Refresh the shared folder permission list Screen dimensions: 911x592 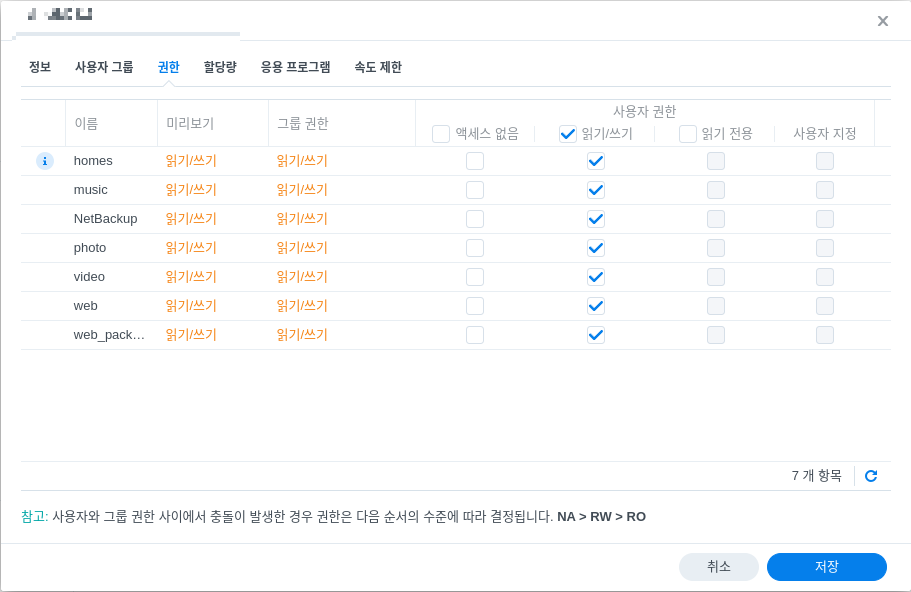[x=871, y=476]
